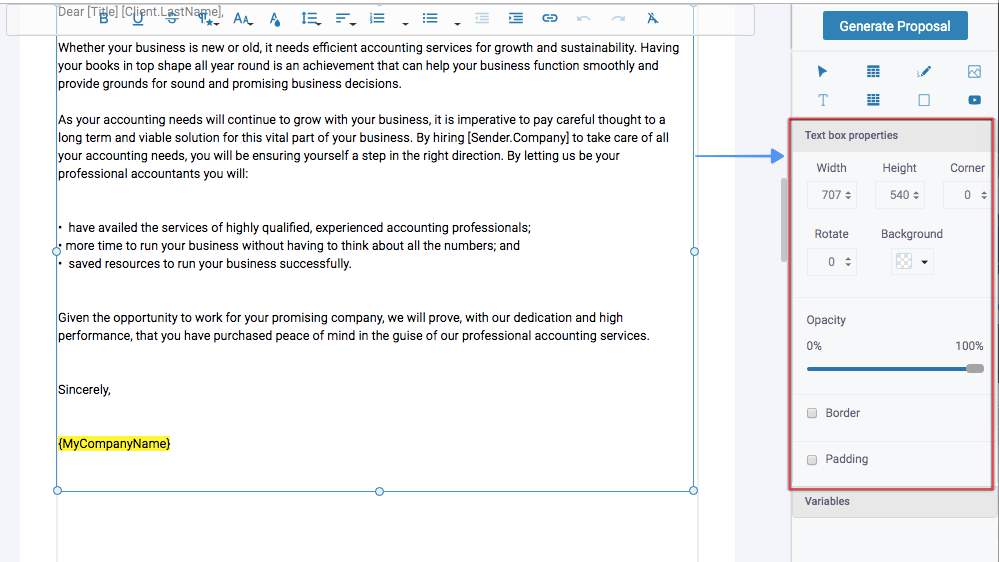Apply strikethrough formatting

click(172, 18)
